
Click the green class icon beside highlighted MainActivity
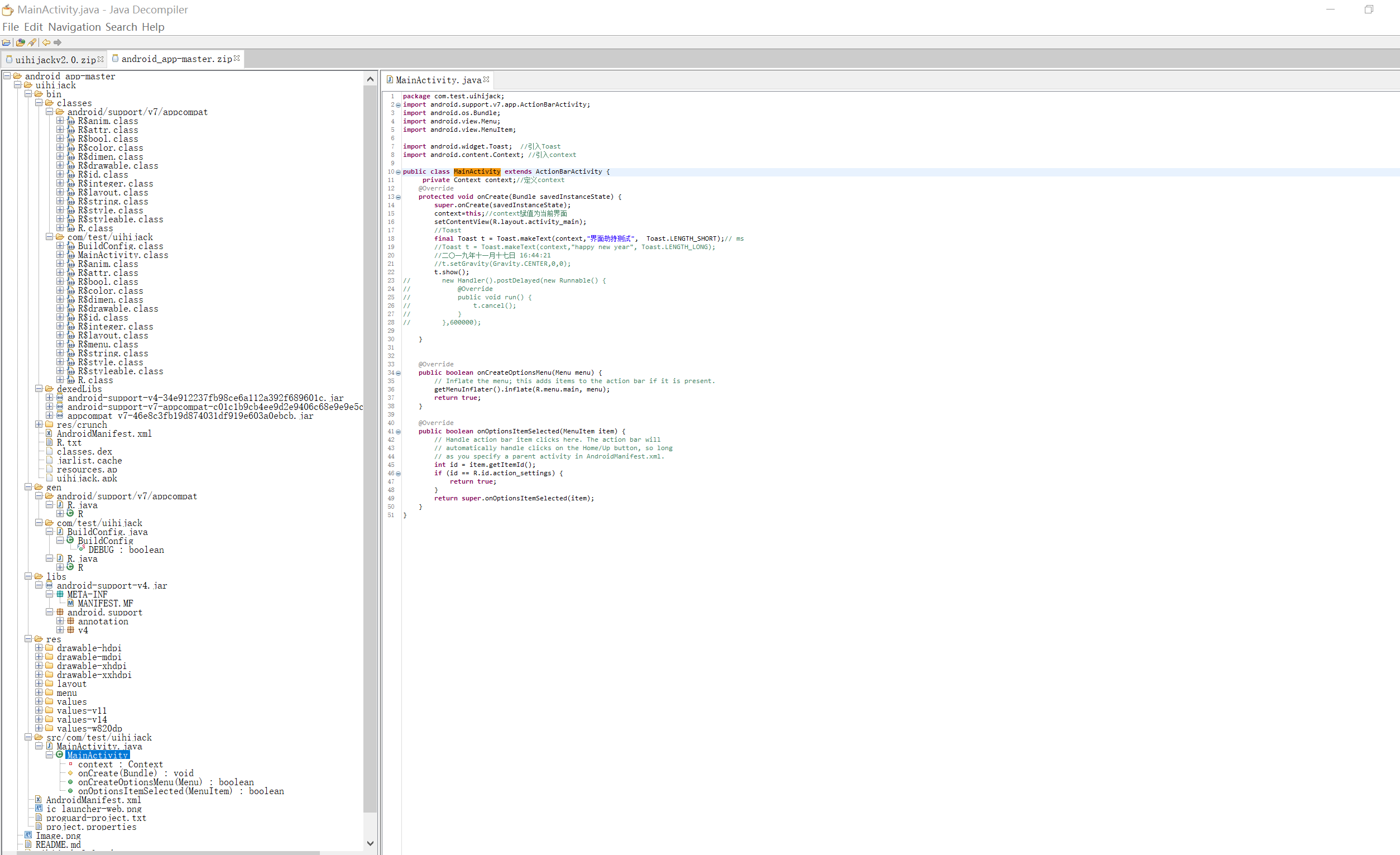coord(60,755)
